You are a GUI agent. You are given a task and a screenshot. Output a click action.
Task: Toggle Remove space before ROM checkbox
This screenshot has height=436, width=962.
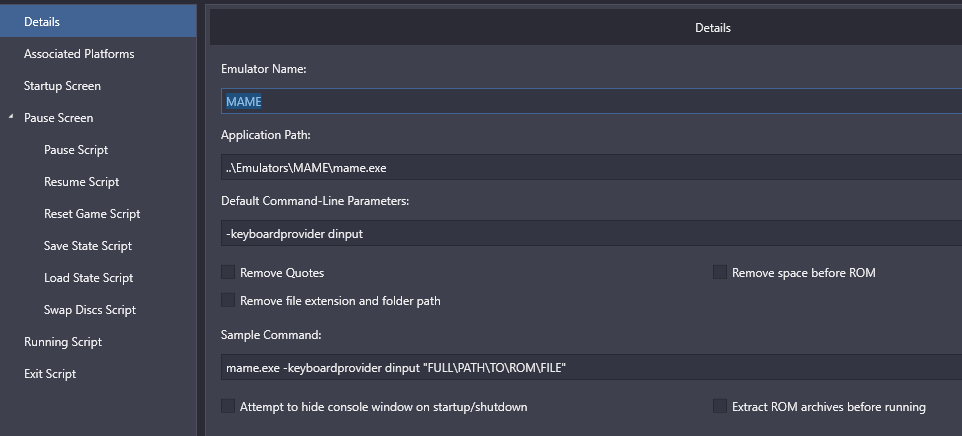[x=720, y=273]
